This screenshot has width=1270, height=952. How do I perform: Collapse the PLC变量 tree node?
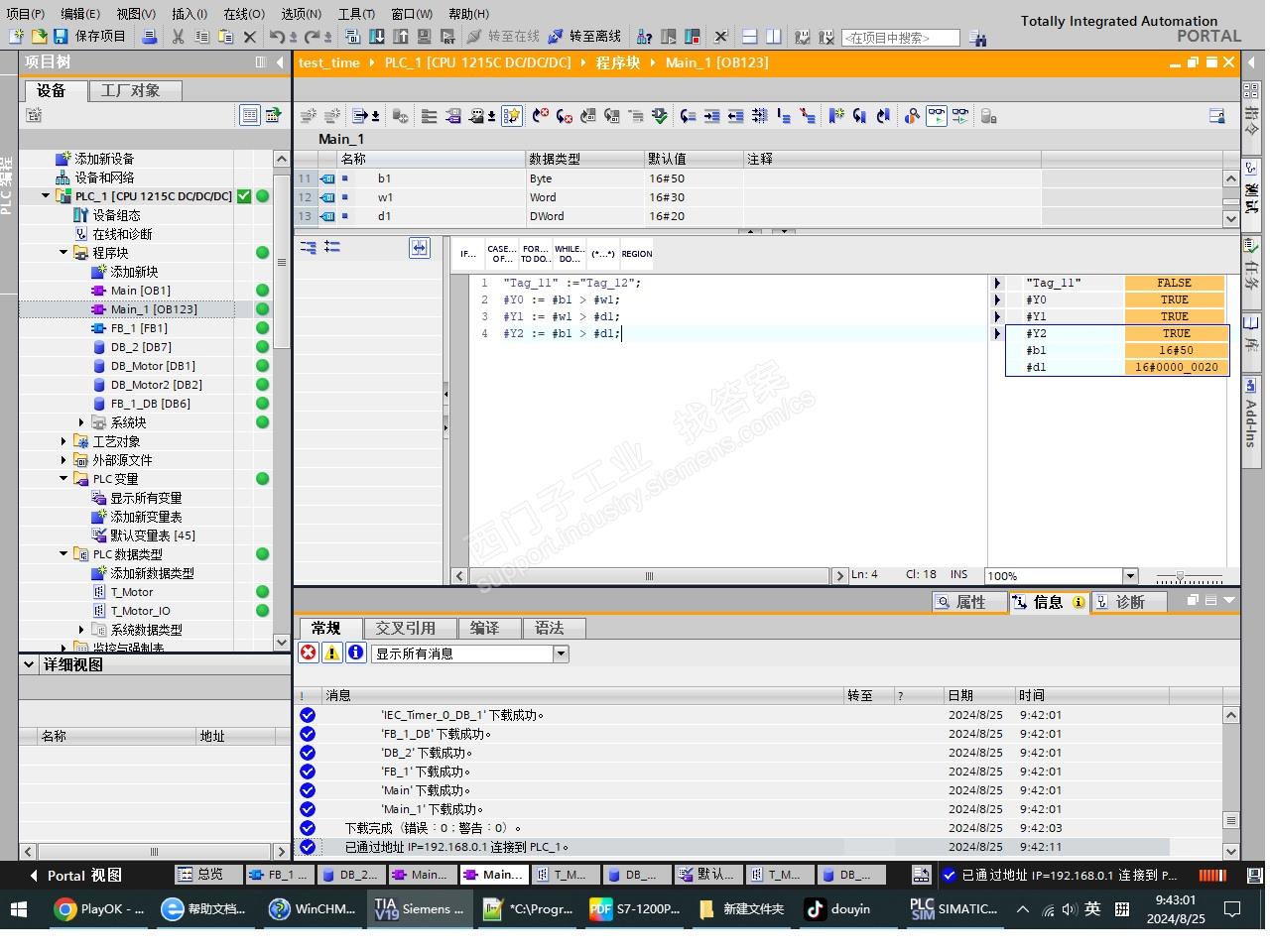click(63, 479)
